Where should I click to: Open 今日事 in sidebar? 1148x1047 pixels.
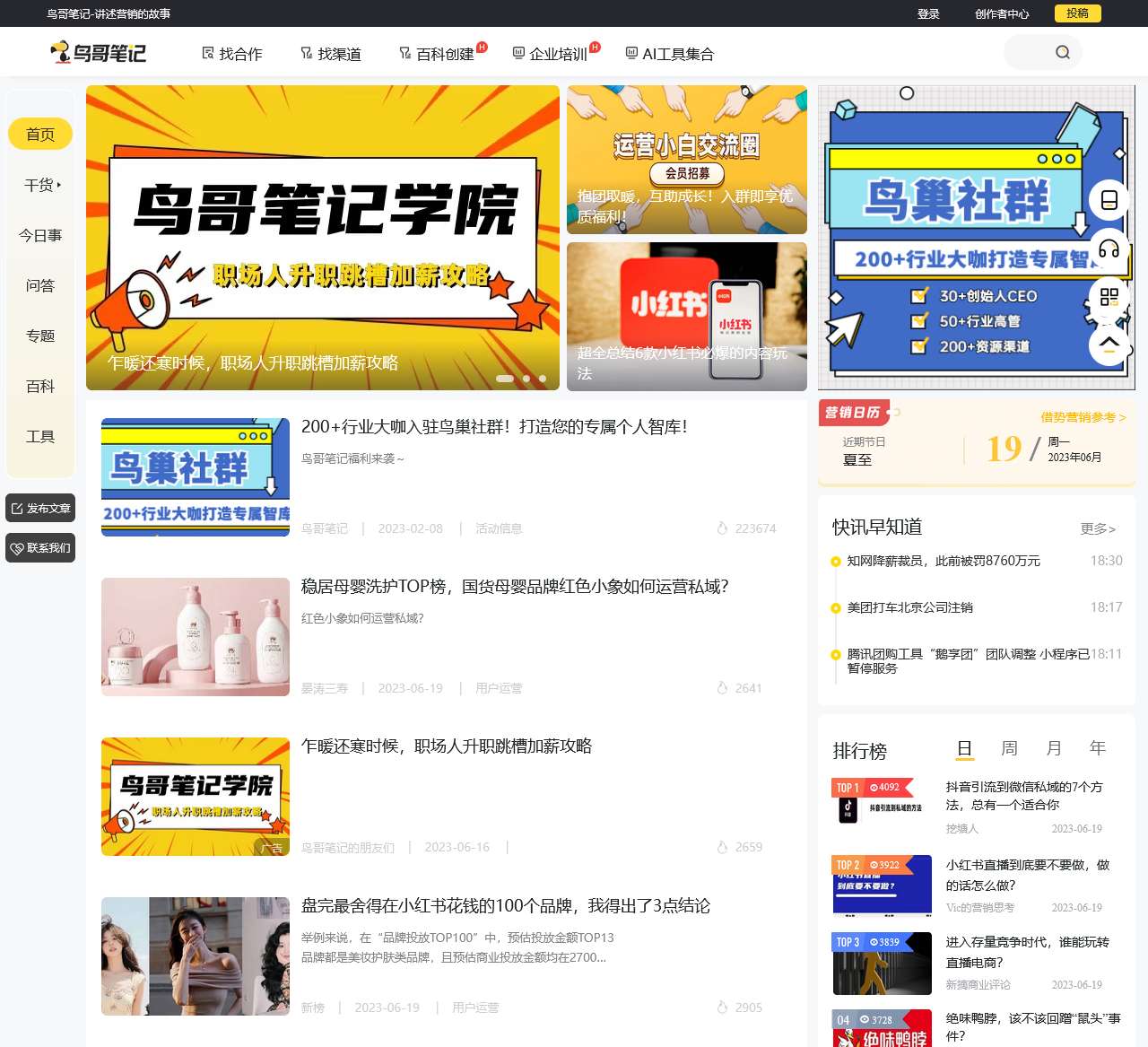tap(40, 235)
